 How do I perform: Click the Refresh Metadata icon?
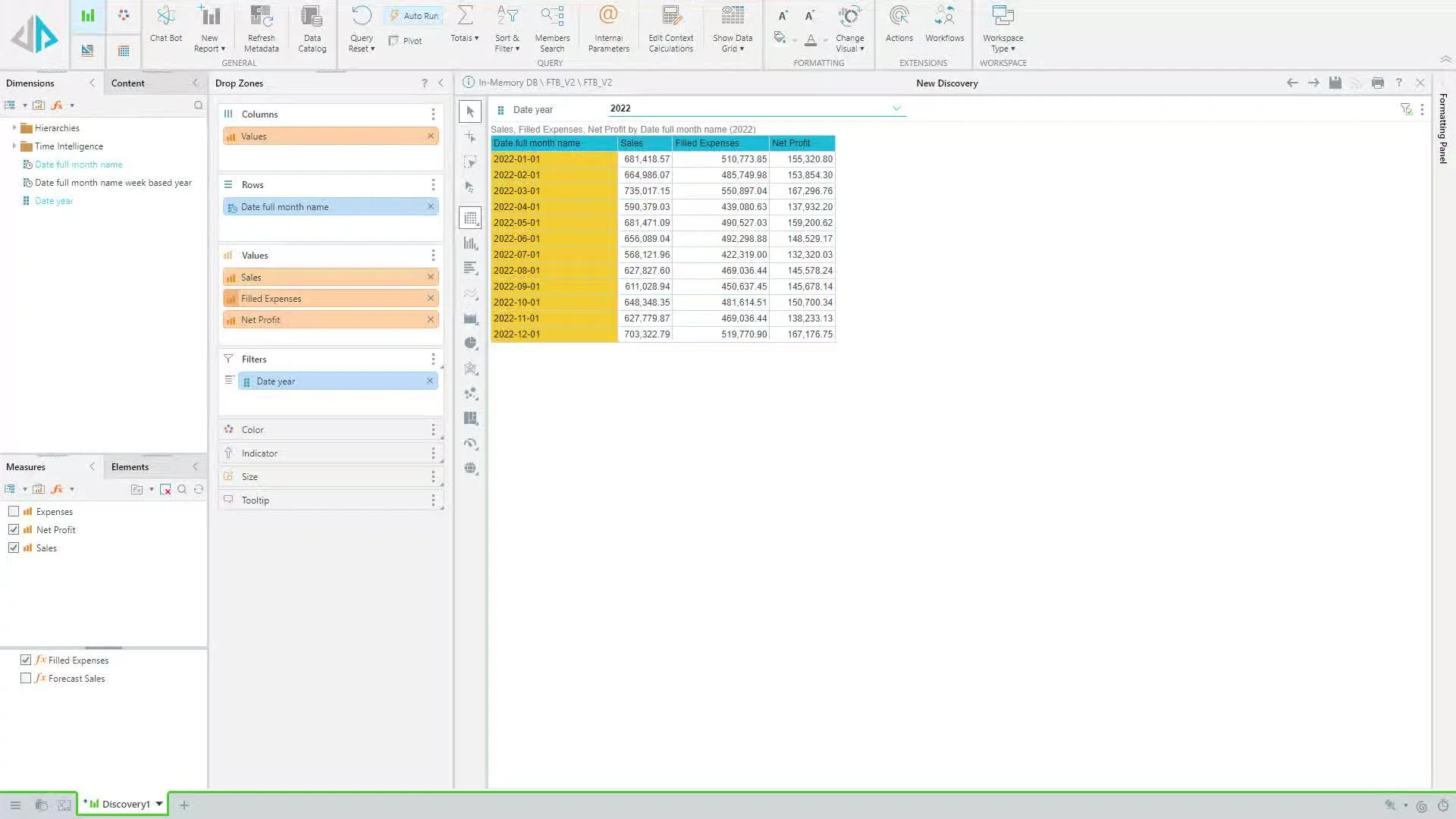(x=261, y=17)
